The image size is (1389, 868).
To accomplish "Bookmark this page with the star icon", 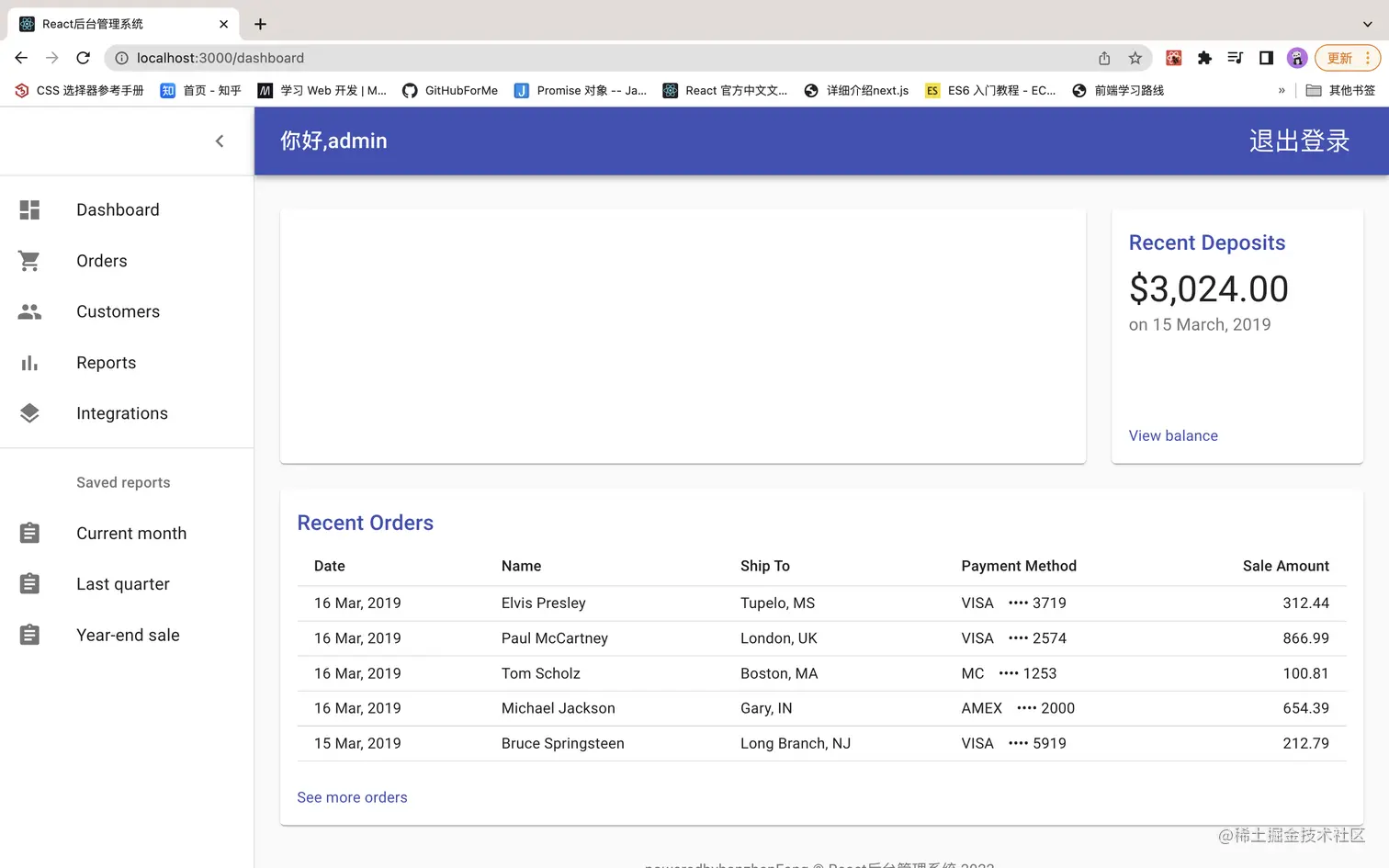I will click(x=1135, y=58).
